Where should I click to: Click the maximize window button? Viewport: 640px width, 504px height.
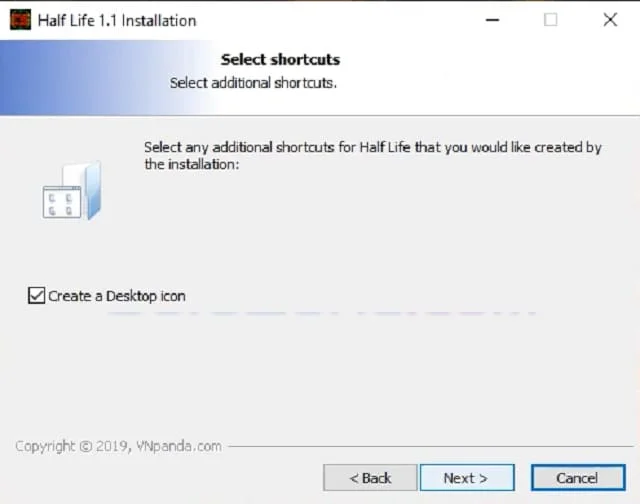pyautogui.click(x=551, y=20)
